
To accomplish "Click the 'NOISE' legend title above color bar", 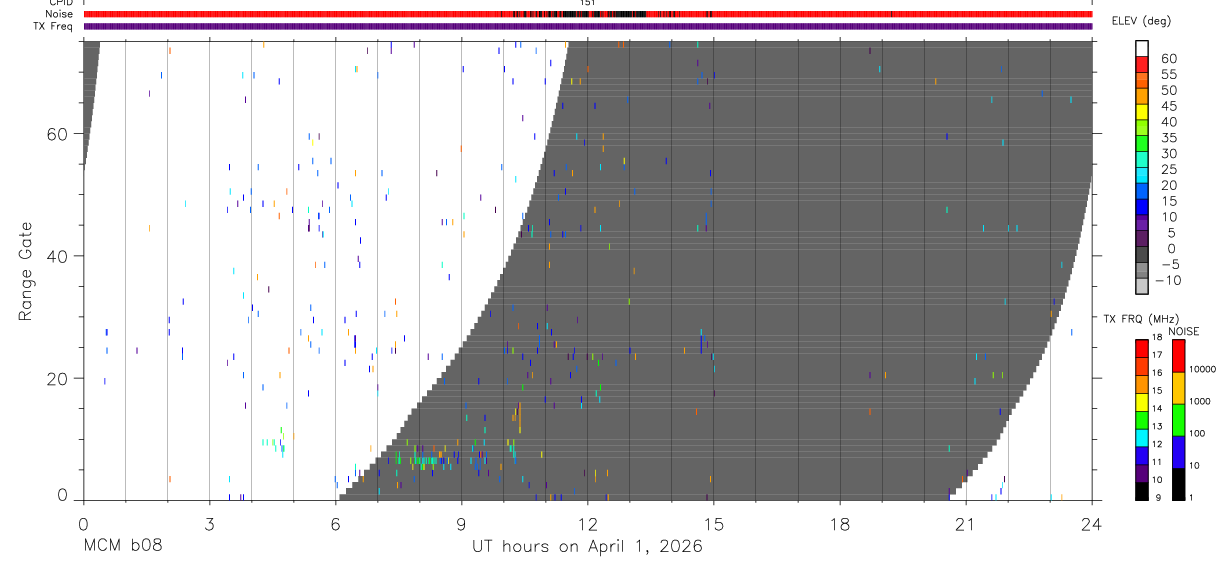I will [1182, 331].
